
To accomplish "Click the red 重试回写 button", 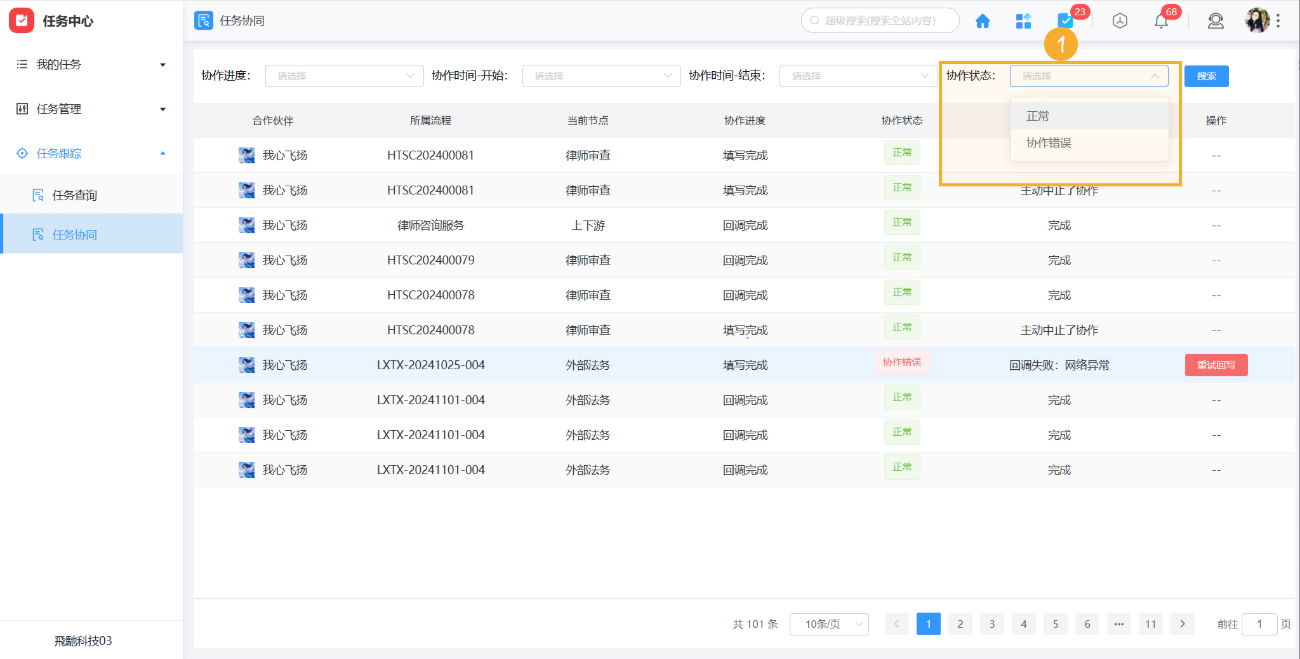I will coord(1216,365).
